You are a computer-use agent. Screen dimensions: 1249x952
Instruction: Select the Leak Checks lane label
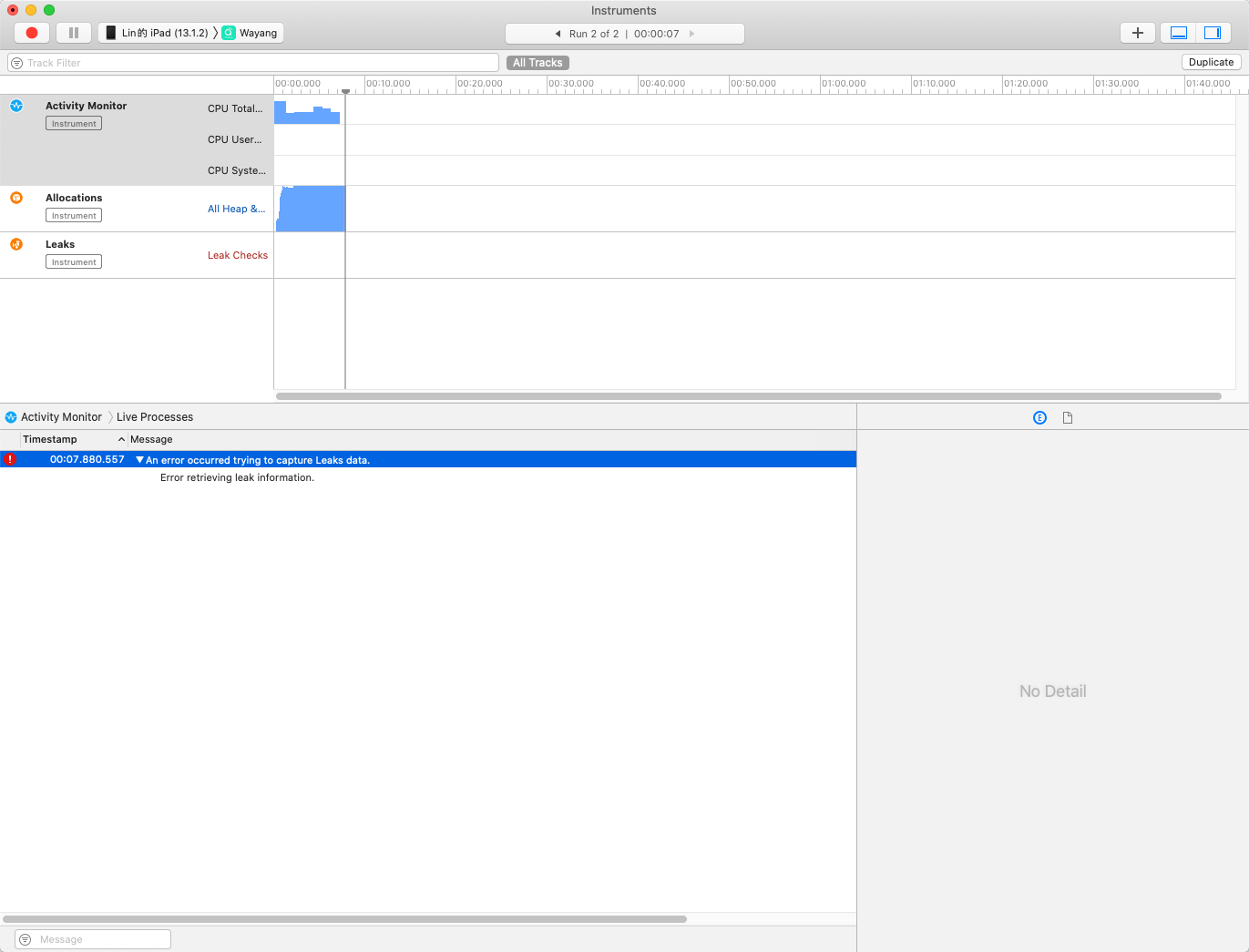pos(238,255)
